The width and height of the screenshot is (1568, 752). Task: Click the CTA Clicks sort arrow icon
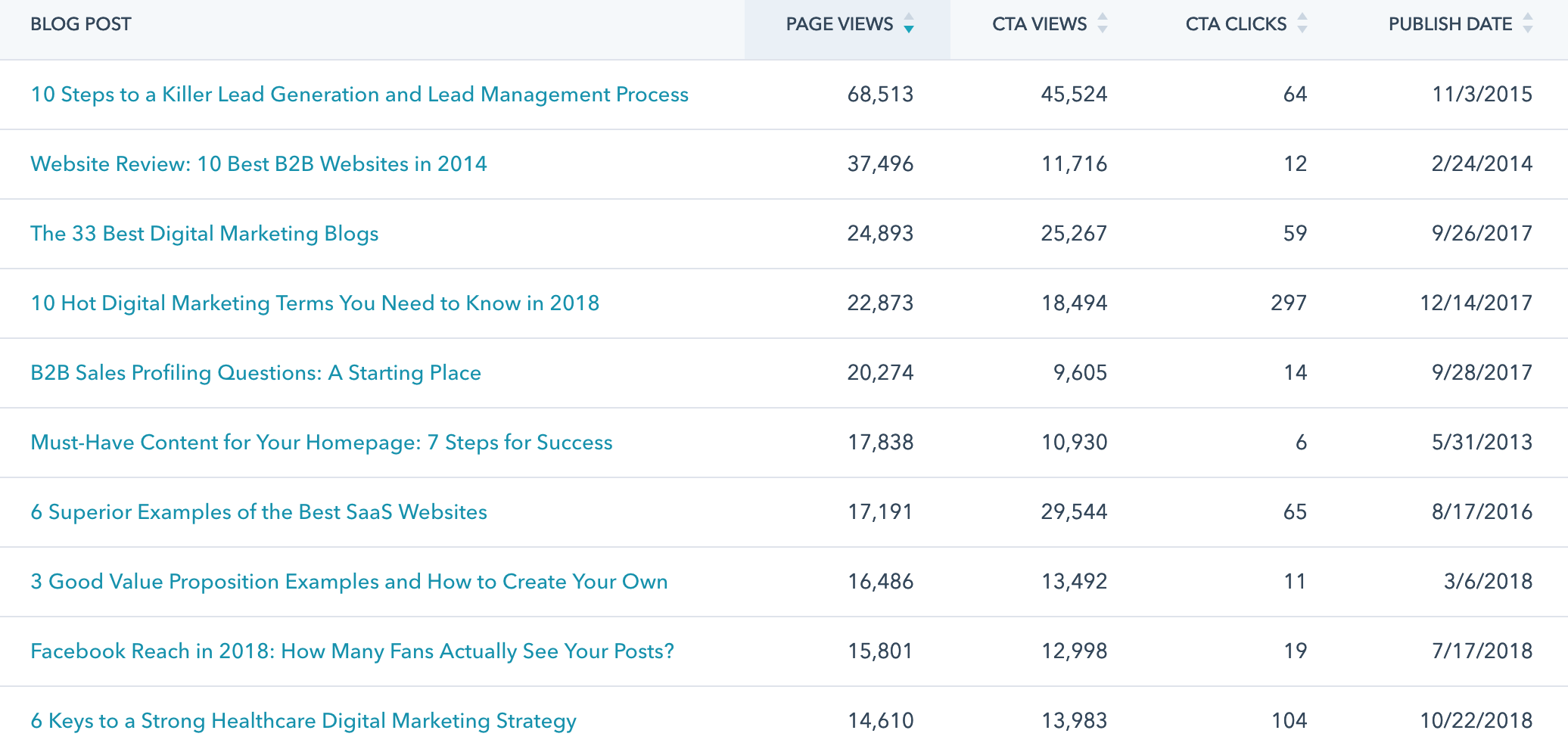1302,24
